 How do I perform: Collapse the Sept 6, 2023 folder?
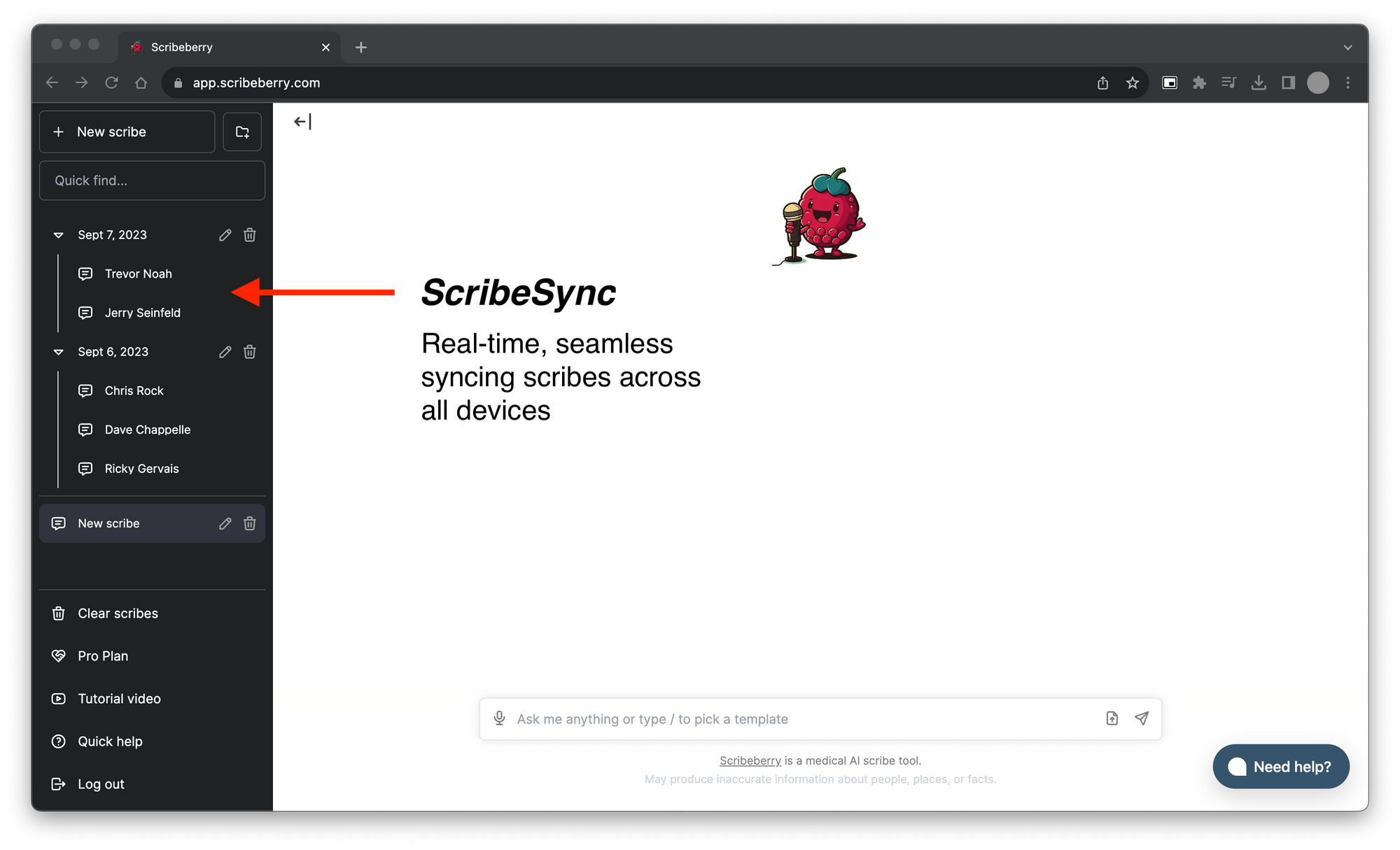[x=59, y=352]
